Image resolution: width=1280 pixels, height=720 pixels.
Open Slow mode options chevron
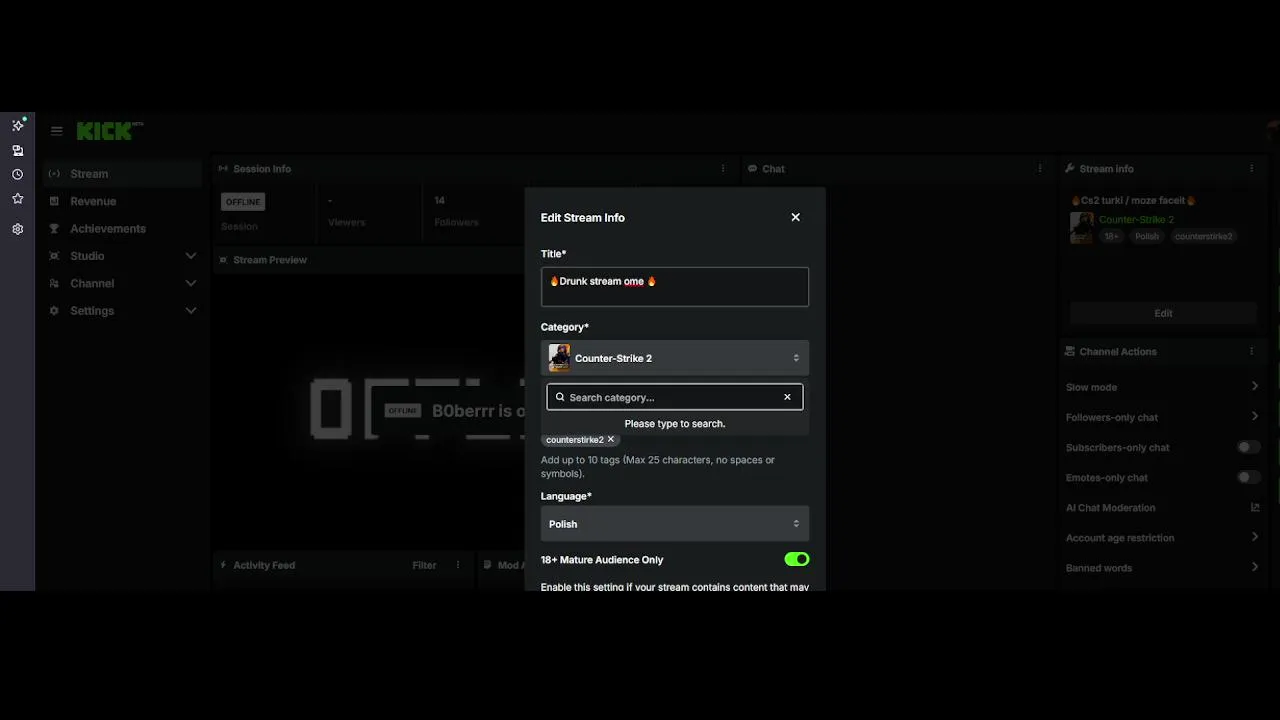[x=1255, y=387]
